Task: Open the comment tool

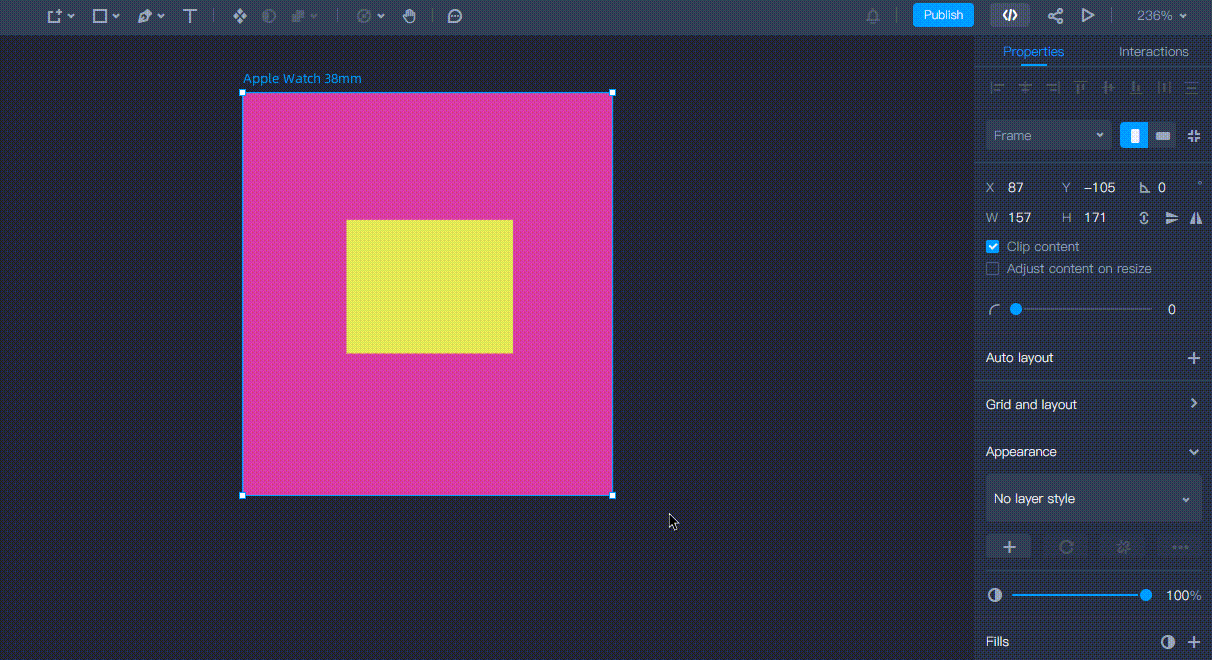Action: point(455,16)
